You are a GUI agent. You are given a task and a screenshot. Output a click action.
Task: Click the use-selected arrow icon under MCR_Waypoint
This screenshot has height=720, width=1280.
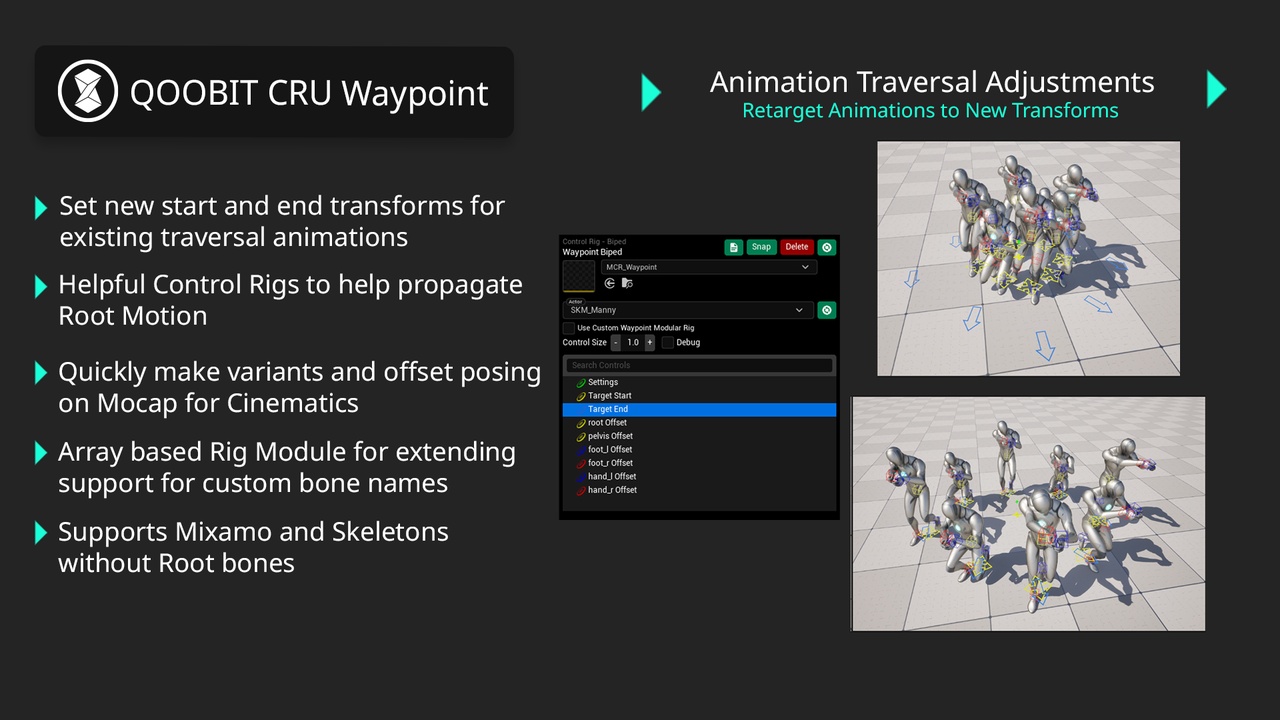click(x=610, y=283)
